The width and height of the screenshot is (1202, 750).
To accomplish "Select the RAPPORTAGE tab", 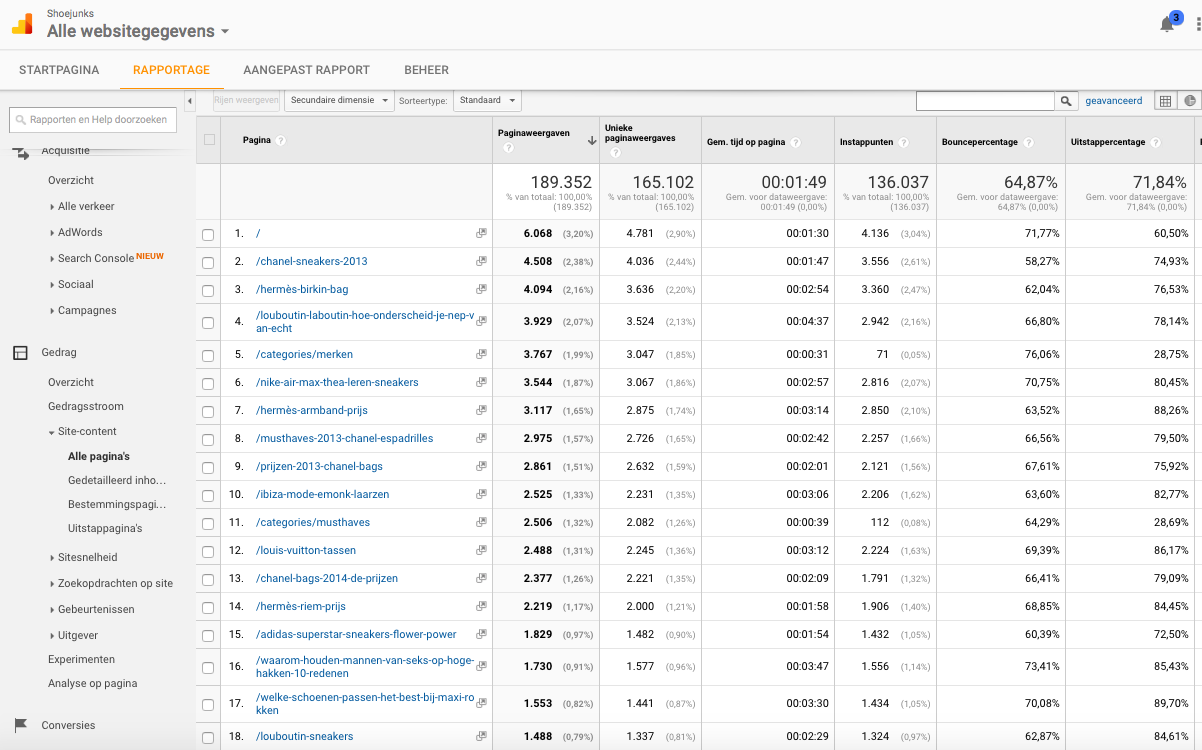I will [171, 70].
